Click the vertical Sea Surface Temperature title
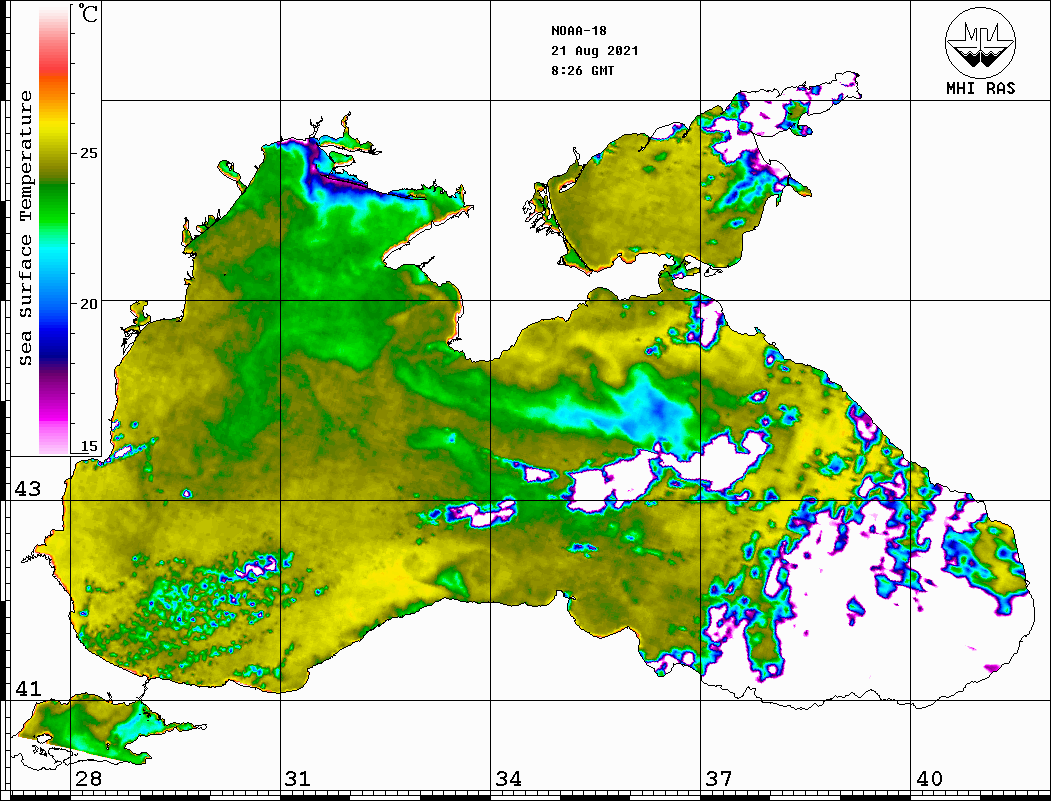The width and height of the screenshot is (1051, 801). coord(26,228)
